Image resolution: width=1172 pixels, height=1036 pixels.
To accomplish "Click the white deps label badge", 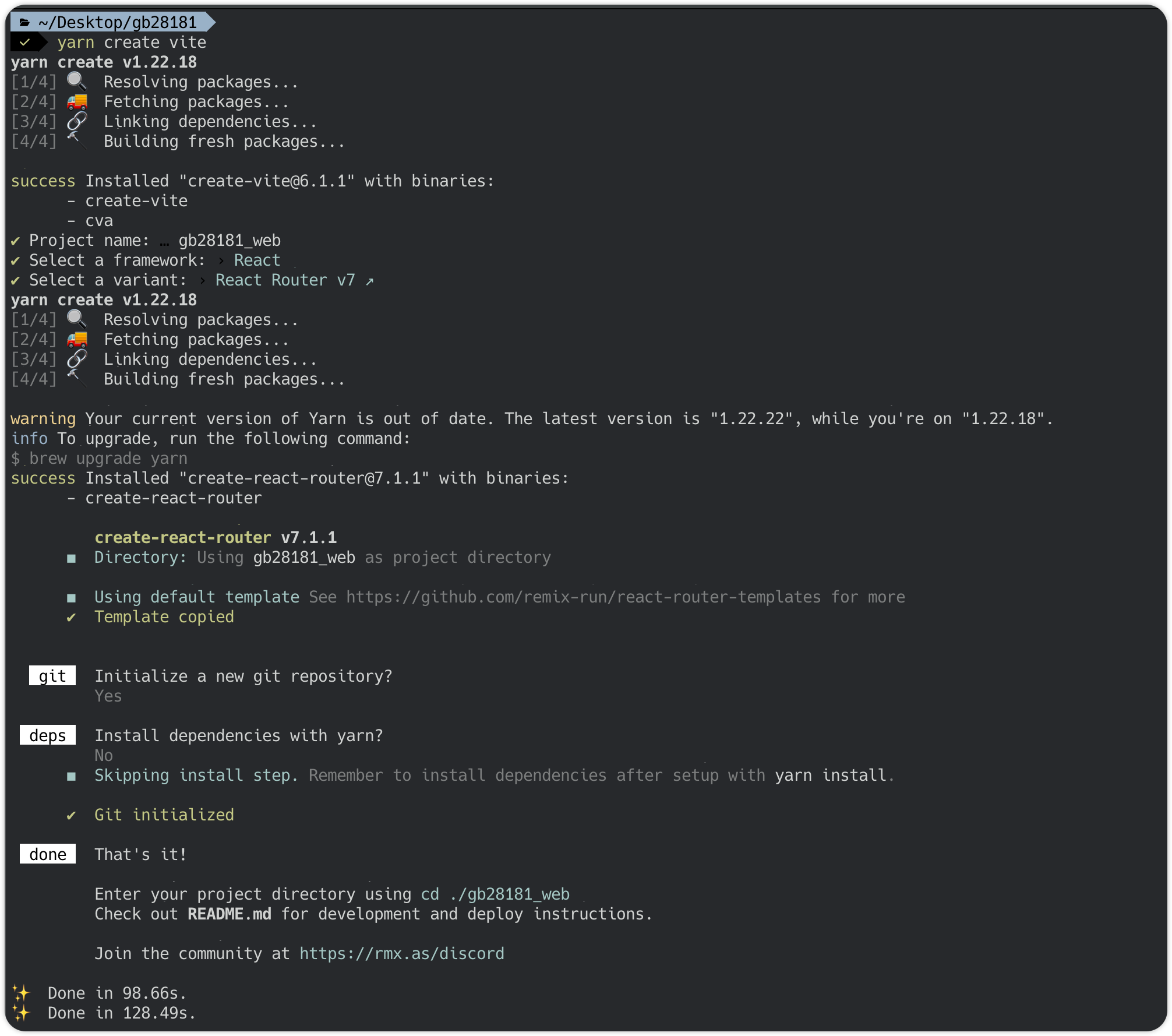I will click(48, 735).
